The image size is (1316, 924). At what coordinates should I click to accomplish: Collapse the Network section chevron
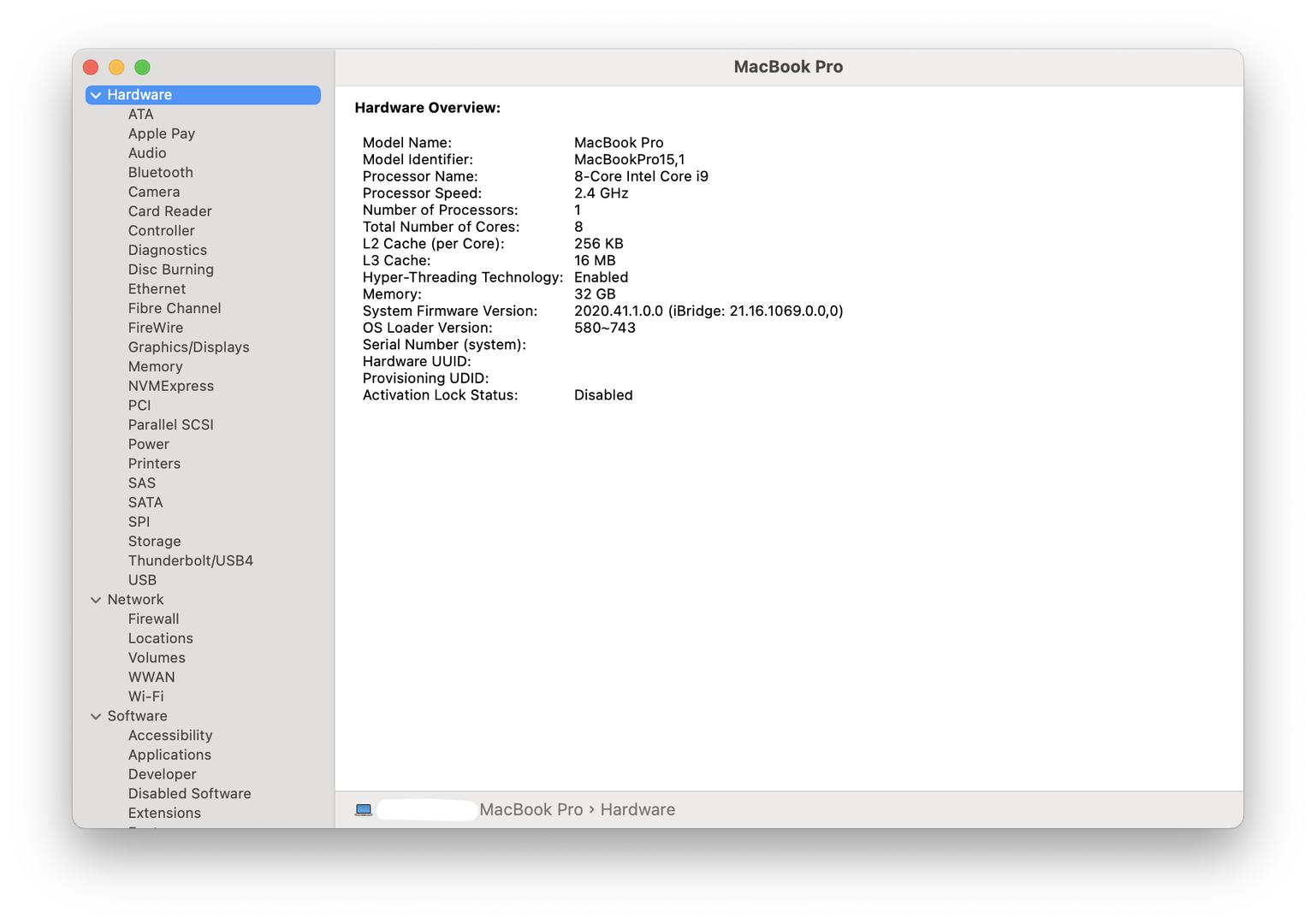(x=96, y=600)
